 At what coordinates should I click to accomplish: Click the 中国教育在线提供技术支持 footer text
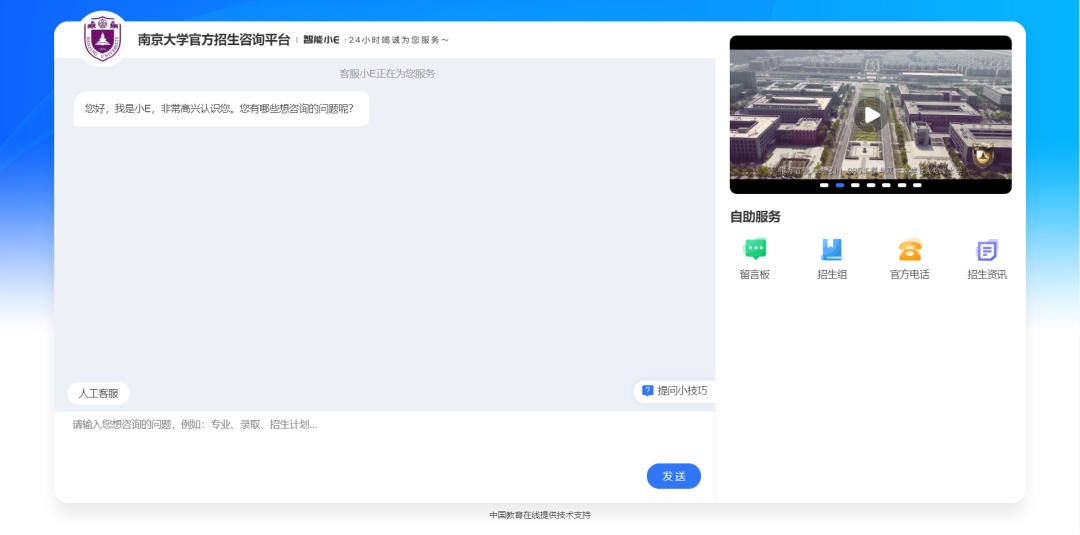click(x=540, y=515)
